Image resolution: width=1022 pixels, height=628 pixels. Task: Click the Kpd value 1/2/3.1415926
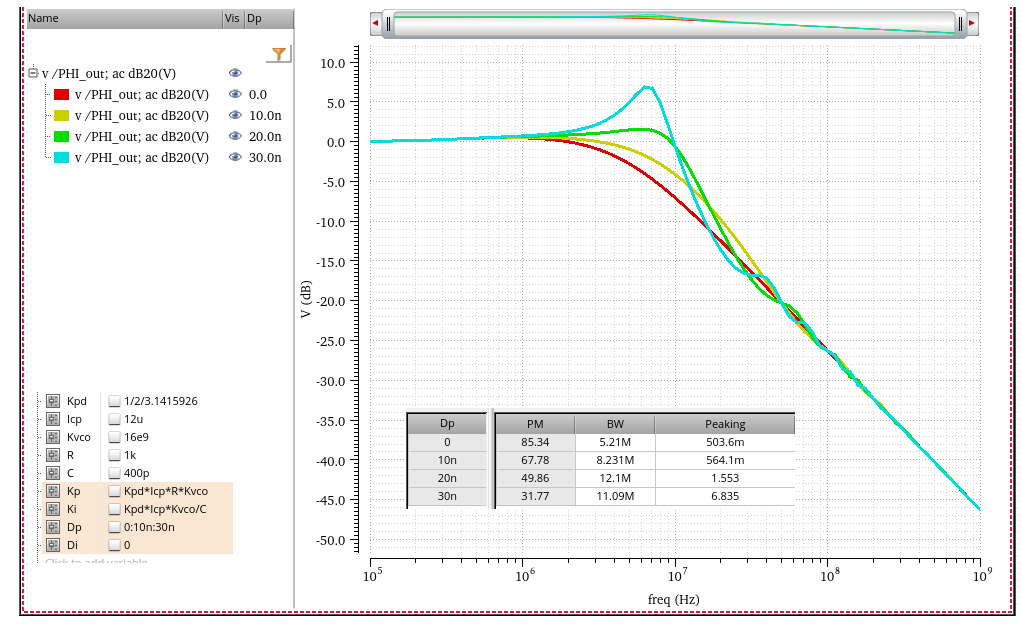[160, 401]
